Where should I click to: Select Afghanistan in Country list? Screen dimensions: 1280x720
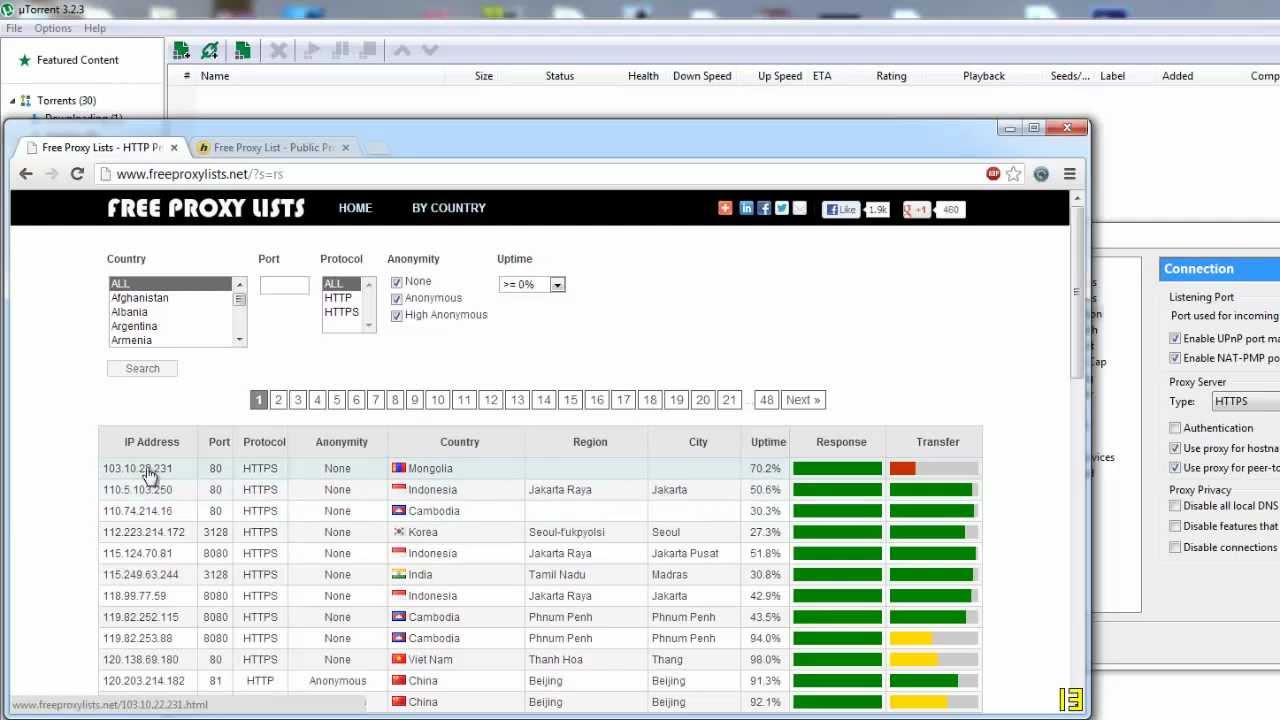pos(140,298)
